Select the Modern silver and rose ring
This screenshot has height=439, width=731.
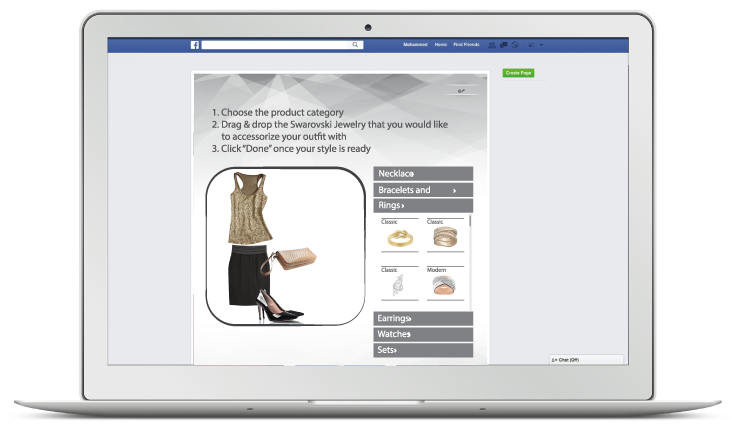tap(443, 287)
